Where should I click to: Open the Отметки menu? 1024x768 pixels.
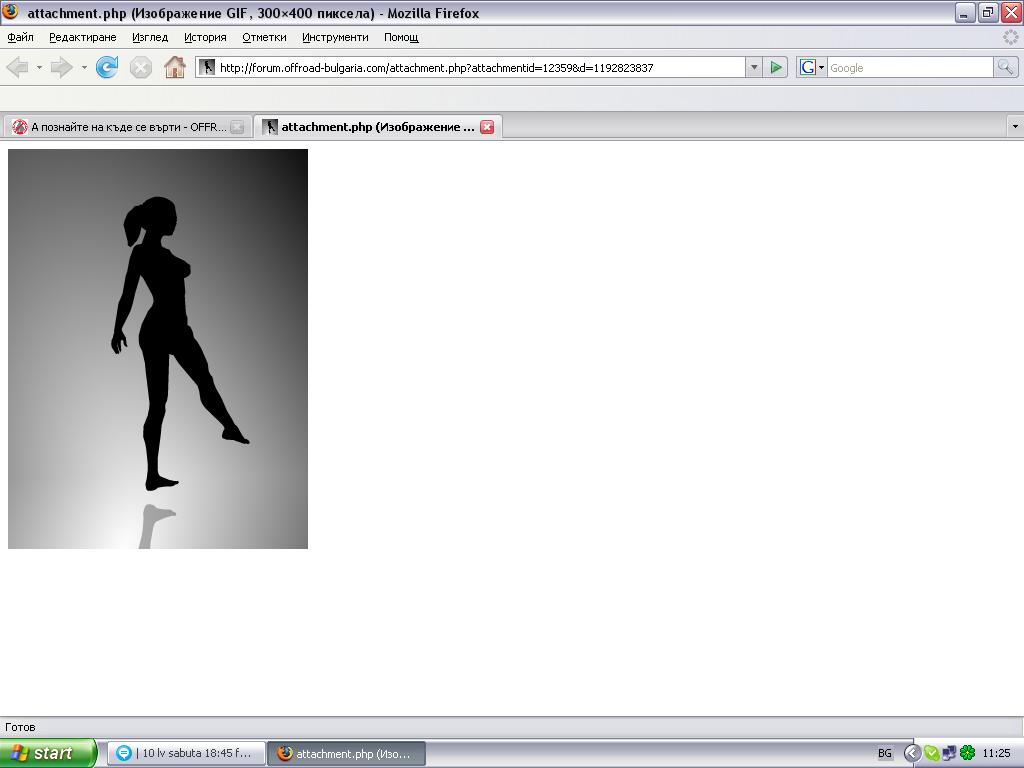(x=264, y=37)
